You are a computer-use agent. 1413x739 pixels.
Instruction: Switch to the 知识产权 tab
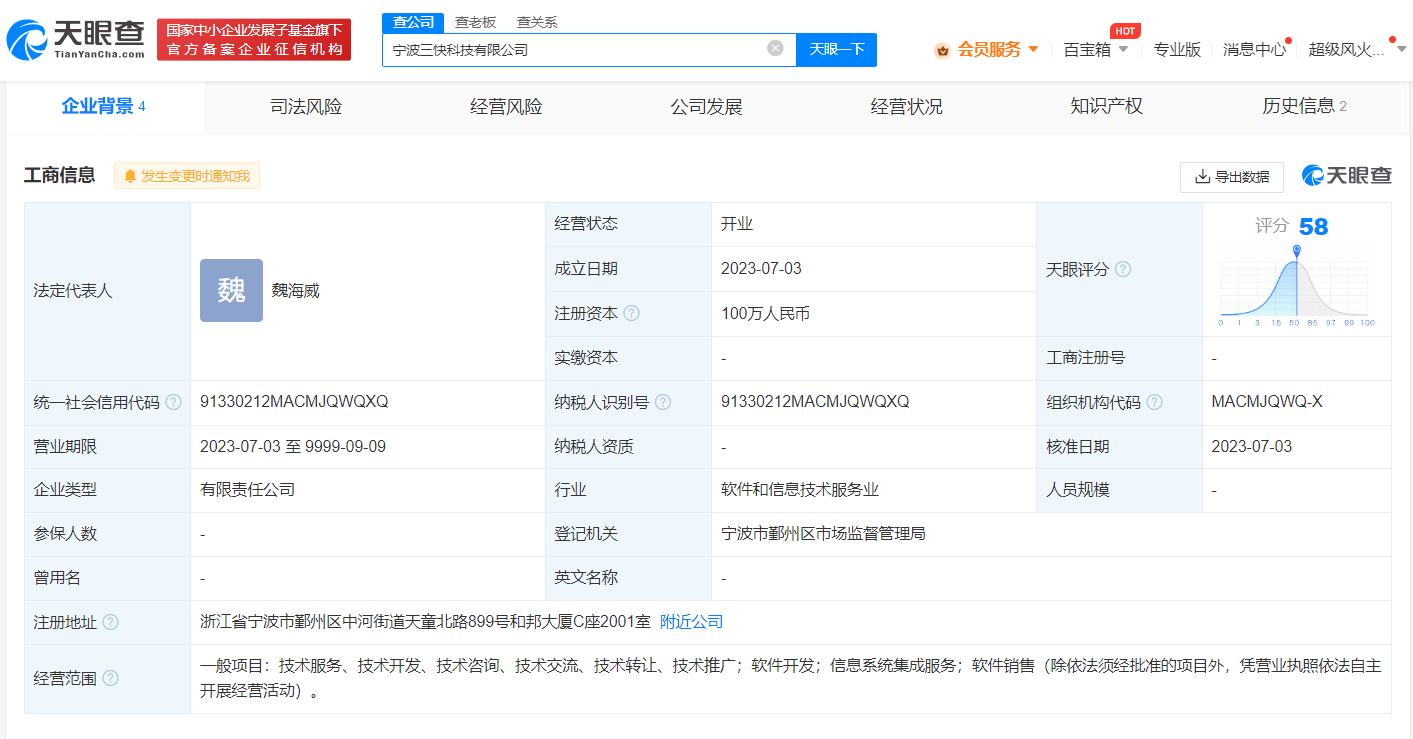pyautogui.click(x=1106, y=107)
